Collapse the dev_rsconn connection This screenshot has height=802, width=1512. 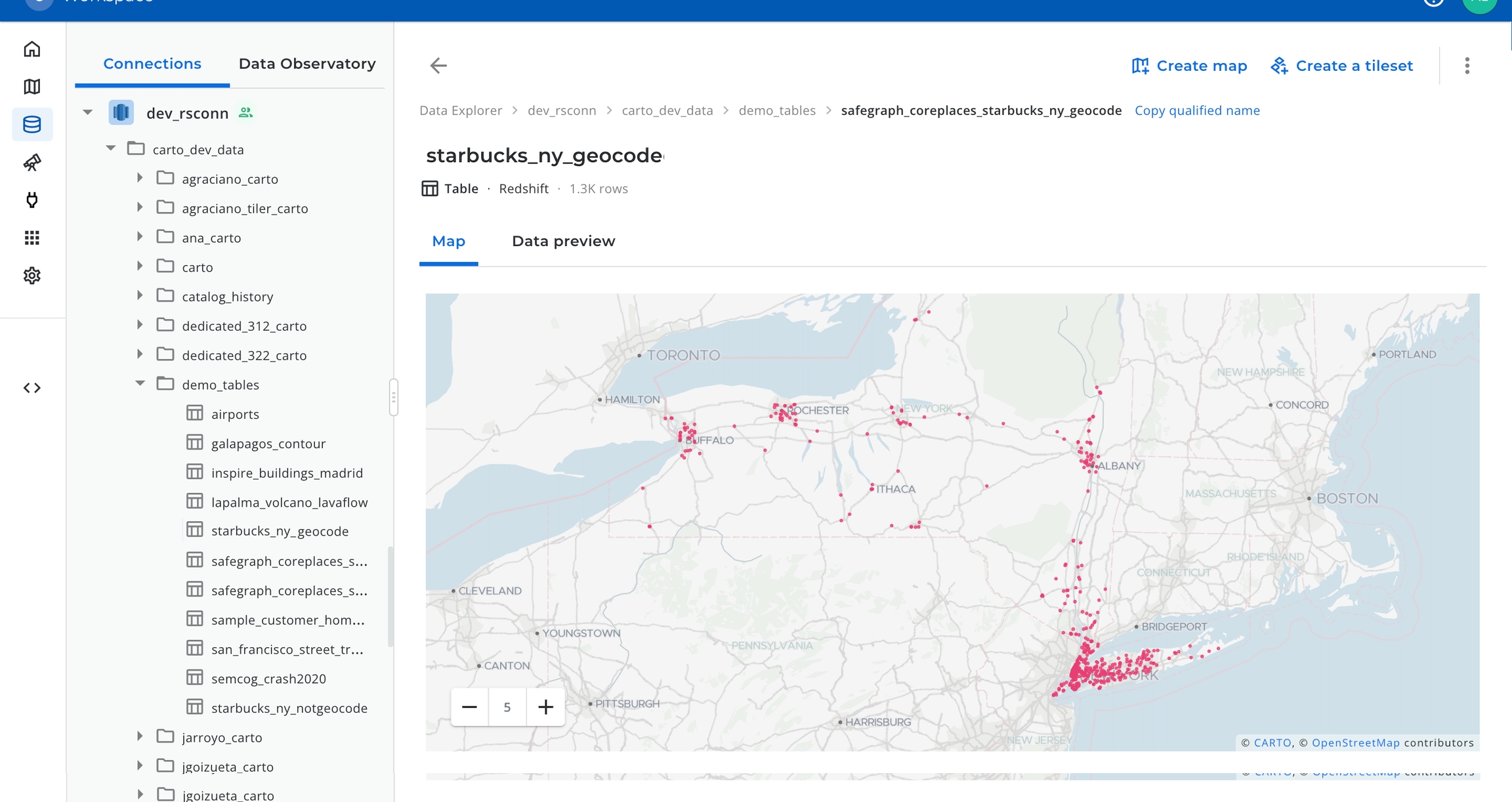tap(88, 112)
